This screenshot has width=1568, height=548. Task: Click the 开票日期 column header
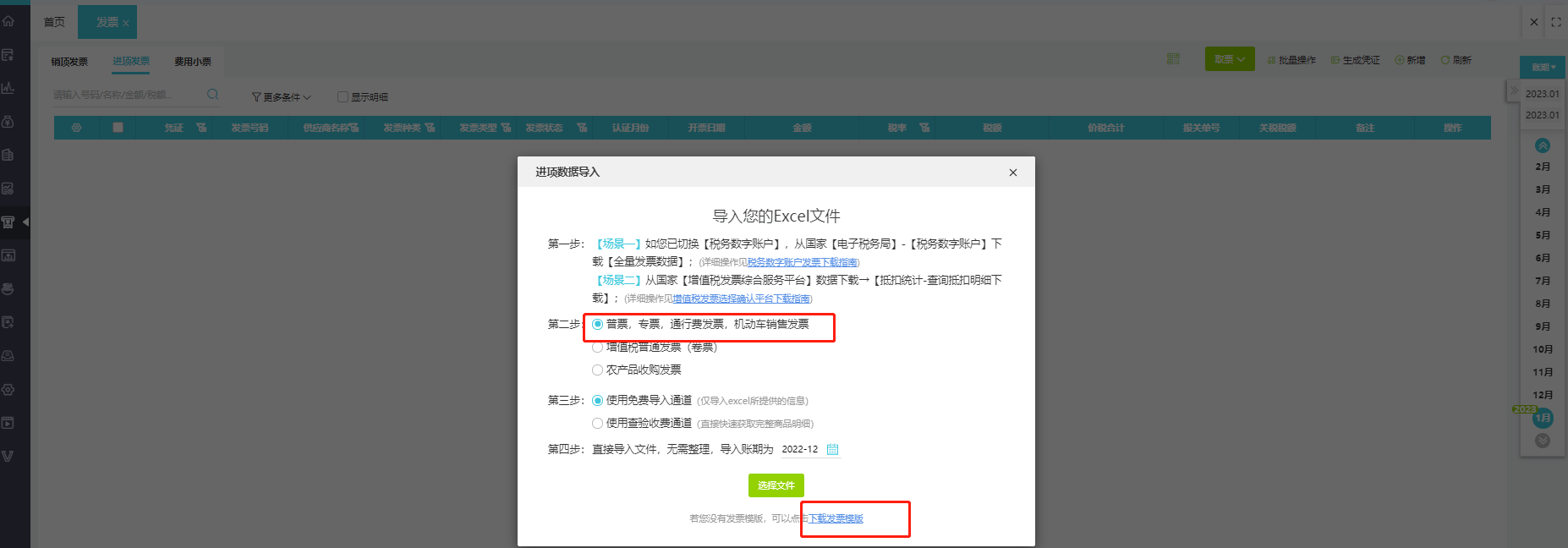tap(706, 128)
